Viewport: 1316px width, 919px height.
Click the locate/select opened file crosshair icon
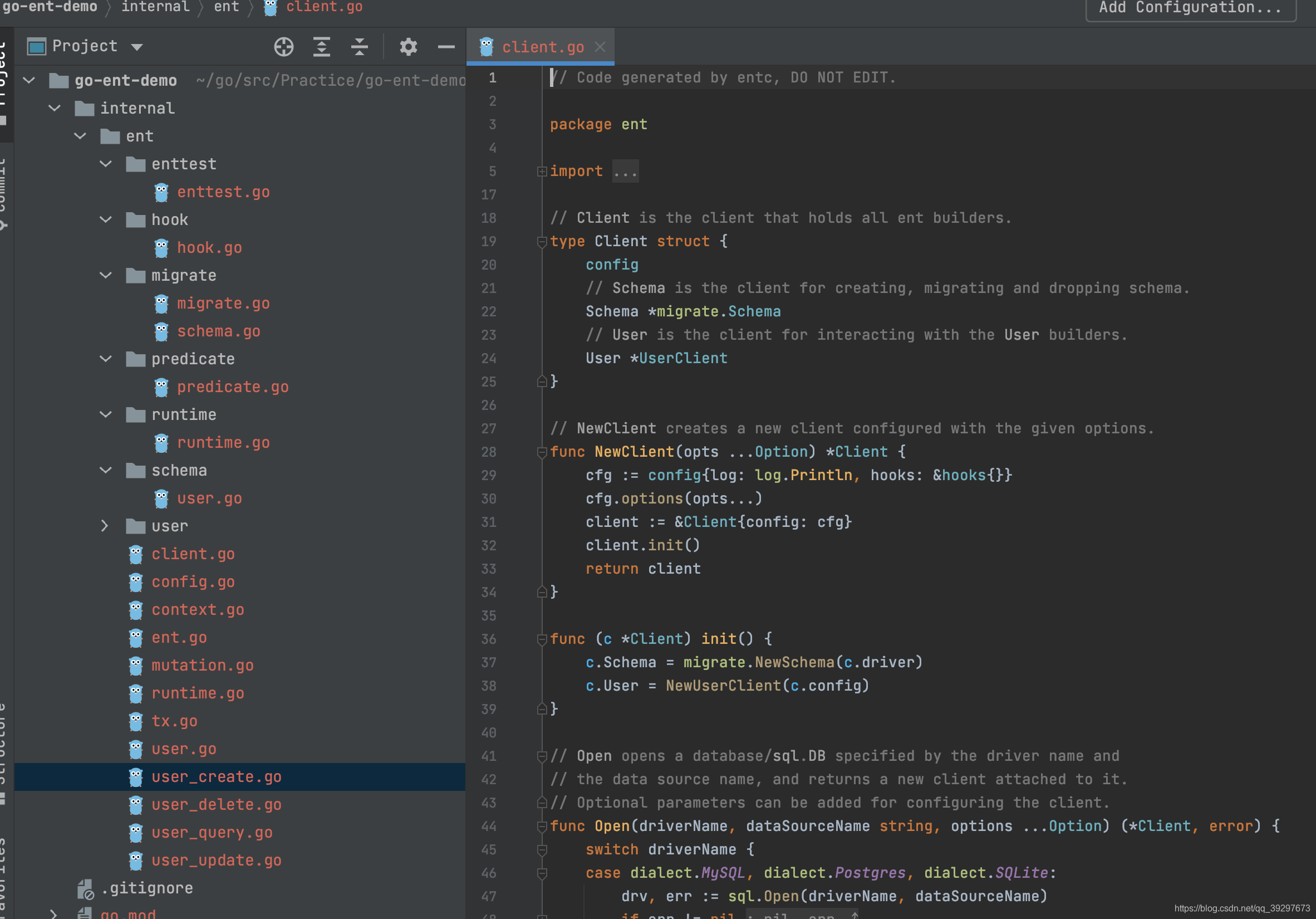(x=284, y=46)
